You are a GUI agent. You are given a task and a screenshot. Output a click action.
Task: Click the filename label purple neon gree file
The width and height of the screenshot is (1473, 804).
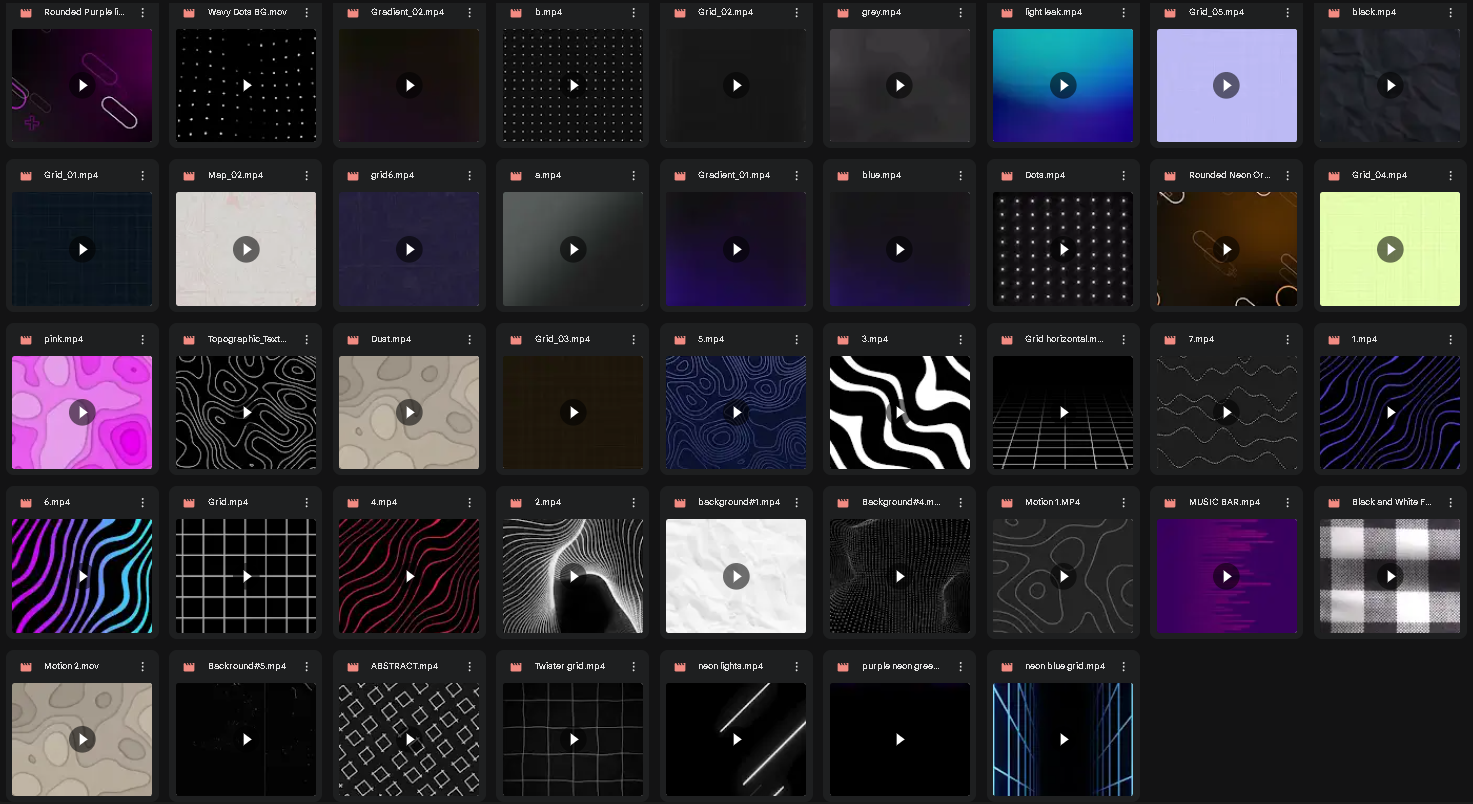pos(903,666)
